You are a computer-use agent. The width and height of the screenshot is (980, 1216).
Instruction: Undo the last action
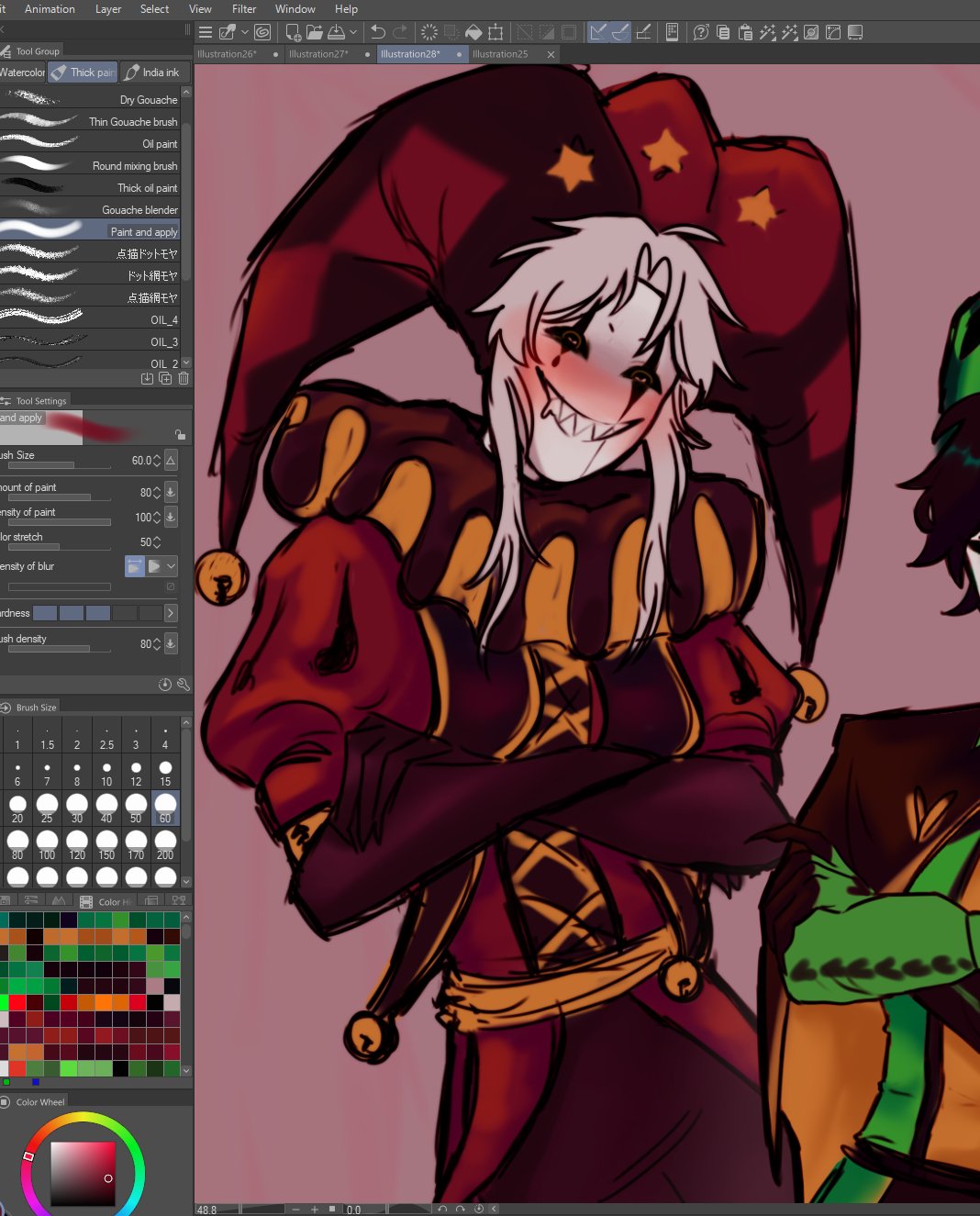(x=377, y=32)
